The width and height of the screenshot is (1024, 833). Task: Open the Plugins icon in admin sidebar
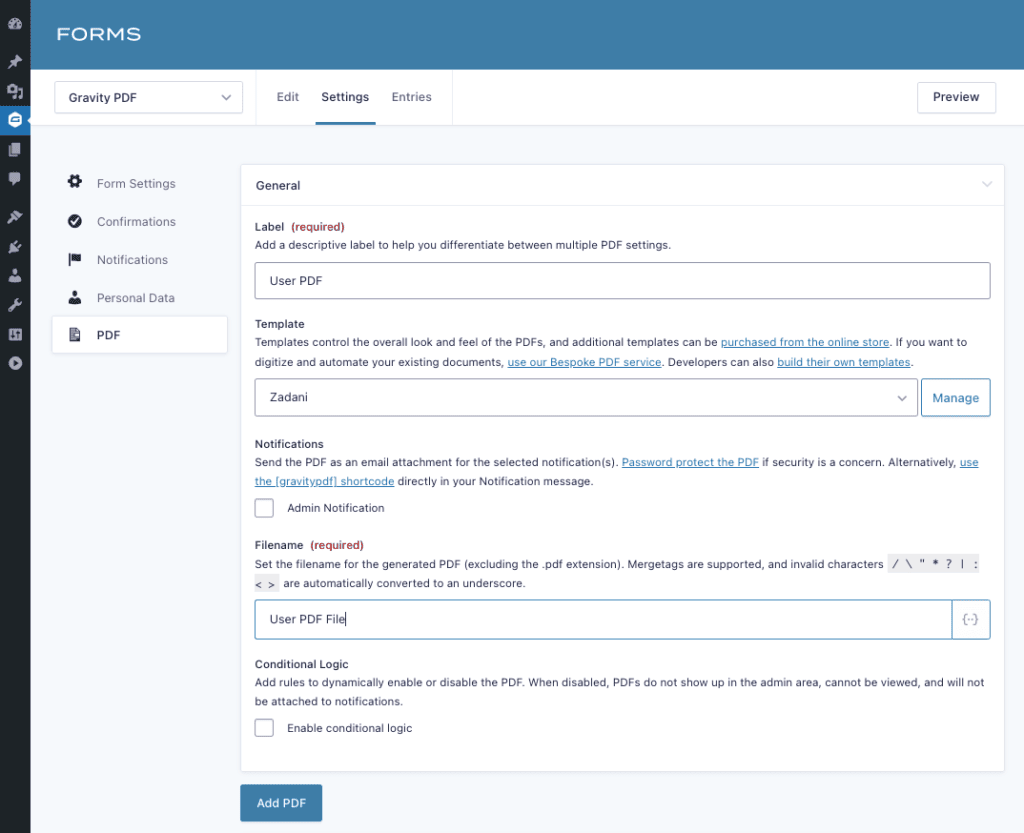tap(14, 247)
